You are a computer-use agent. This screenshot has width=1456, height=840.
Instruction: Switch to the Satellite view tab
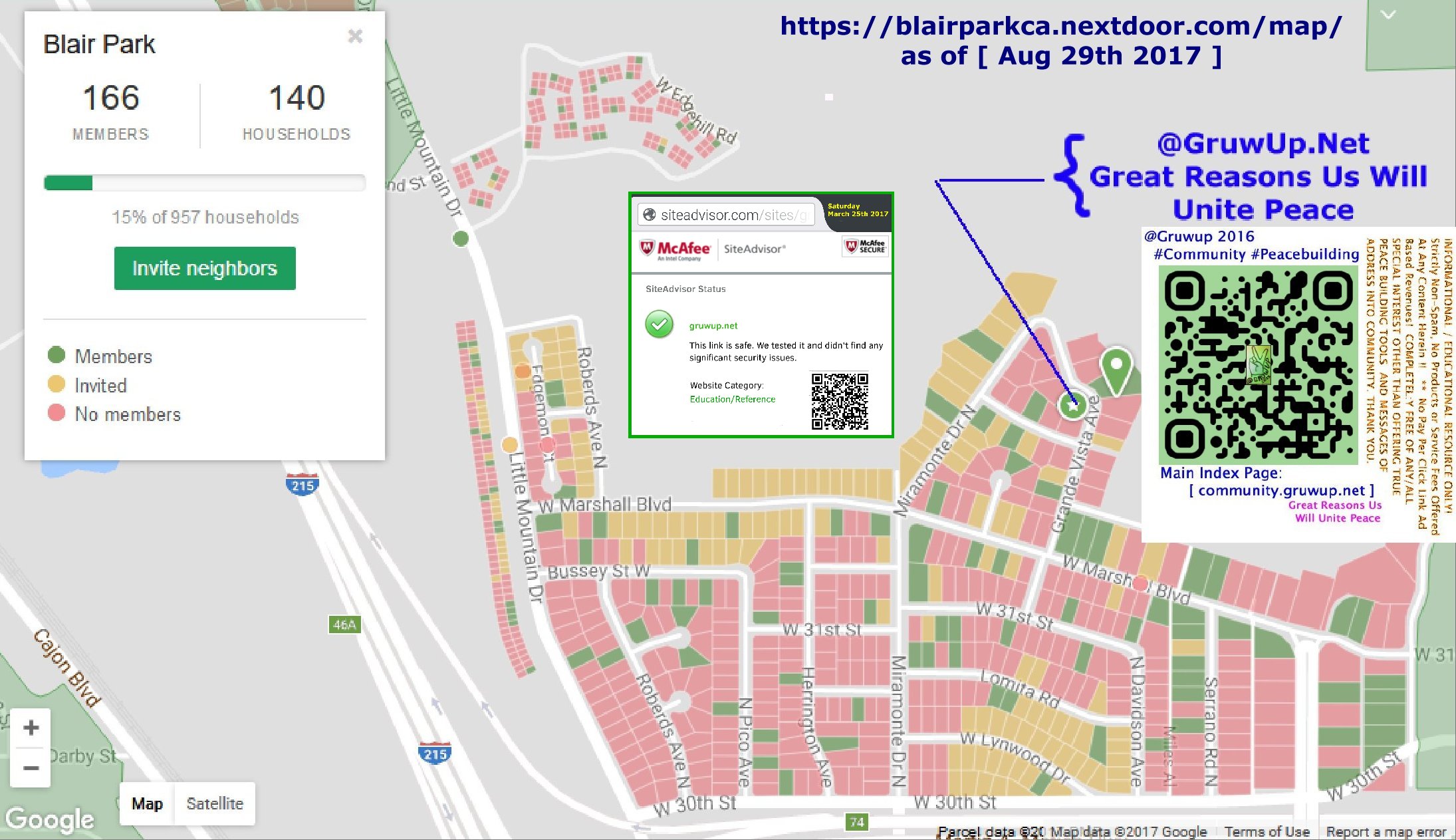pyautogui.click(x=215, y=803)
